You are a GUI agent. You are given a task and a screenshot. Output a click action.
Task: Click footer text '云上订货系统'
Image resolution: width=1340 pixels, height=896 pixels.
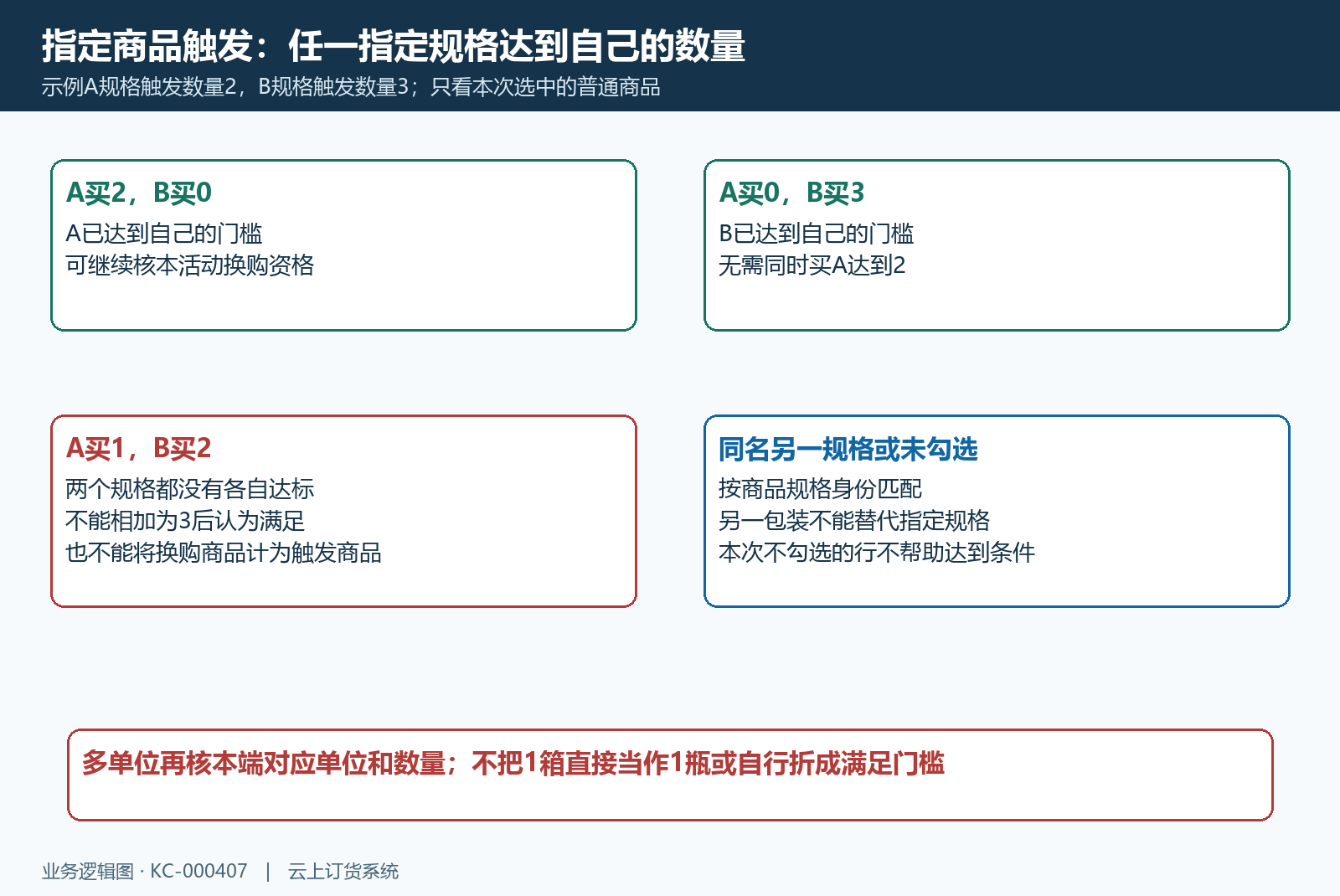point(343,872)
